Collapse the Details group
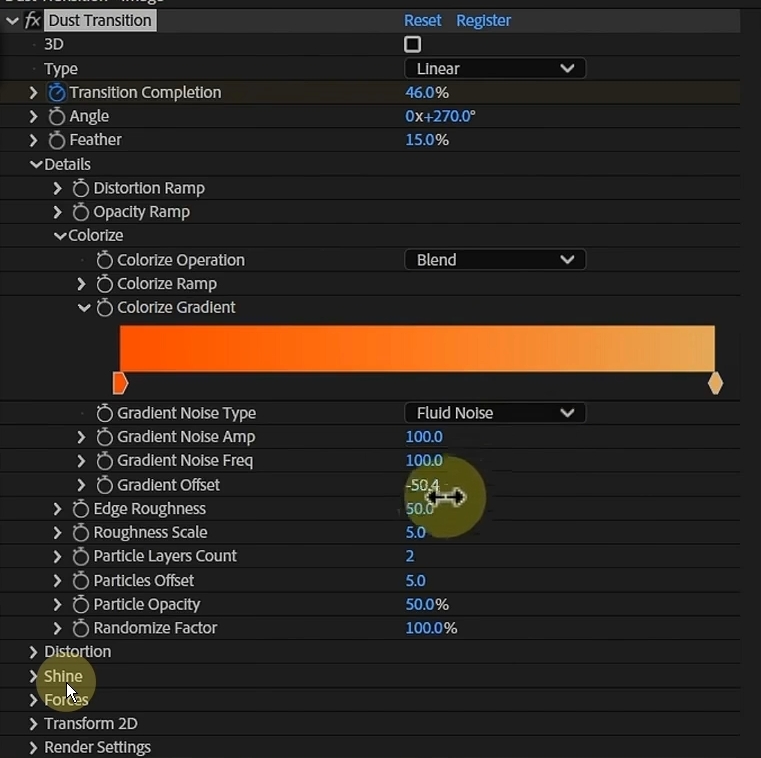 pyautogui.click(x=36, y=165)
